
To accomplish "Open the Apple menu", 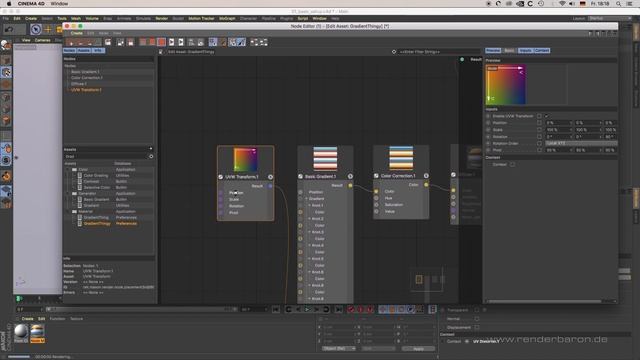I will (9, 4).
